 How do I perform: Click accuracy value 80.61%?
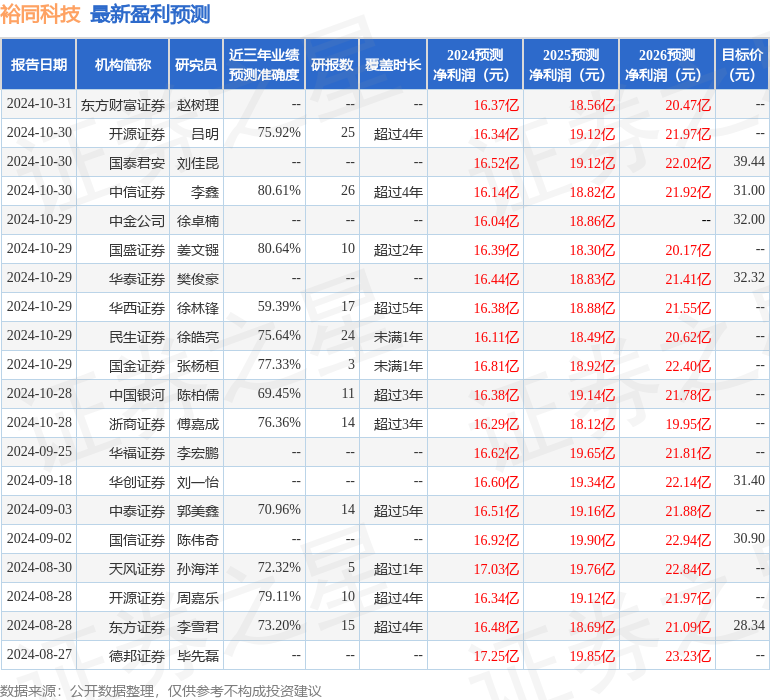point(279,191)
